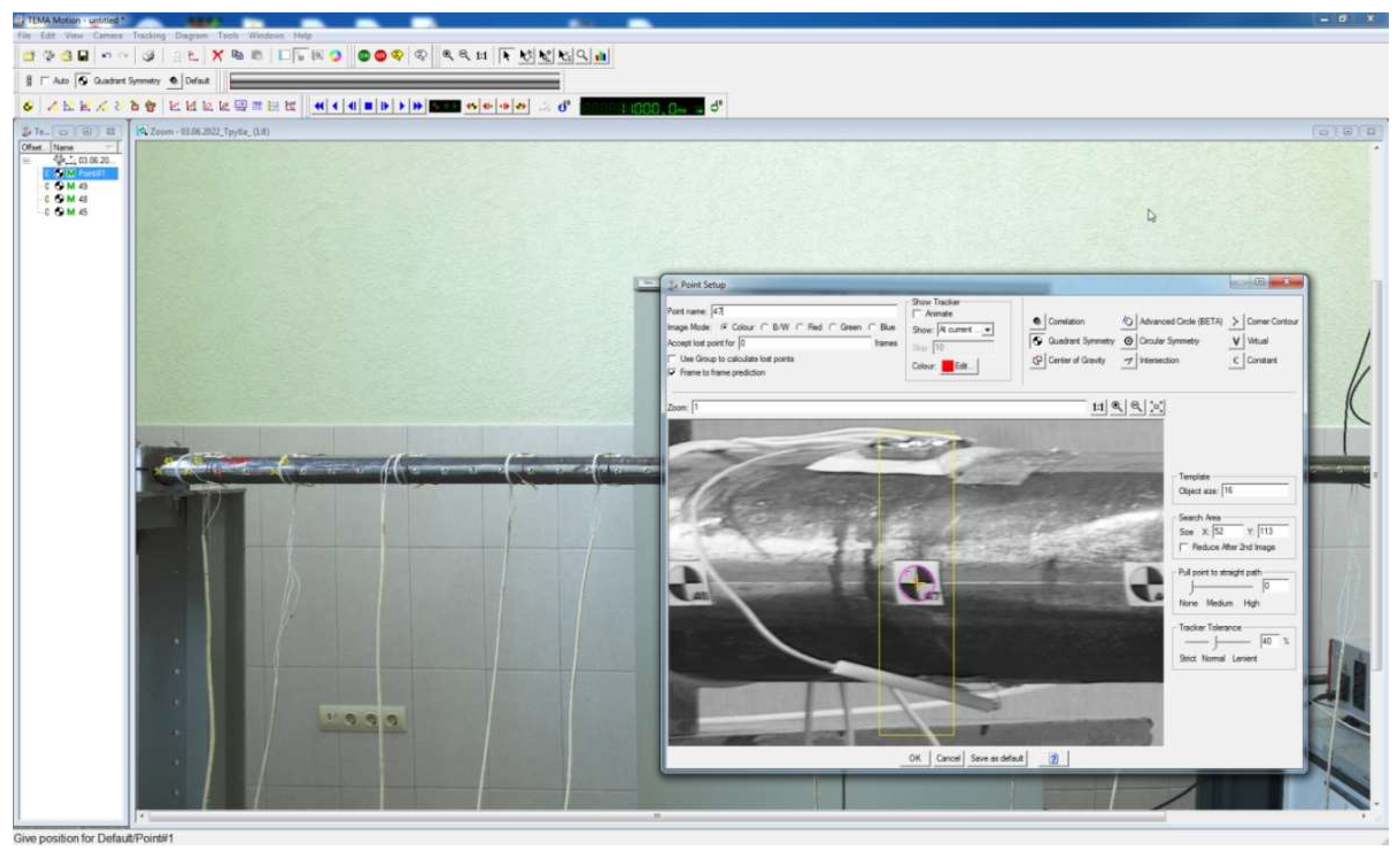The image size is (1400, 859).
Task: Toggle Frame to frame prediction checkbox
Action: 672,372
